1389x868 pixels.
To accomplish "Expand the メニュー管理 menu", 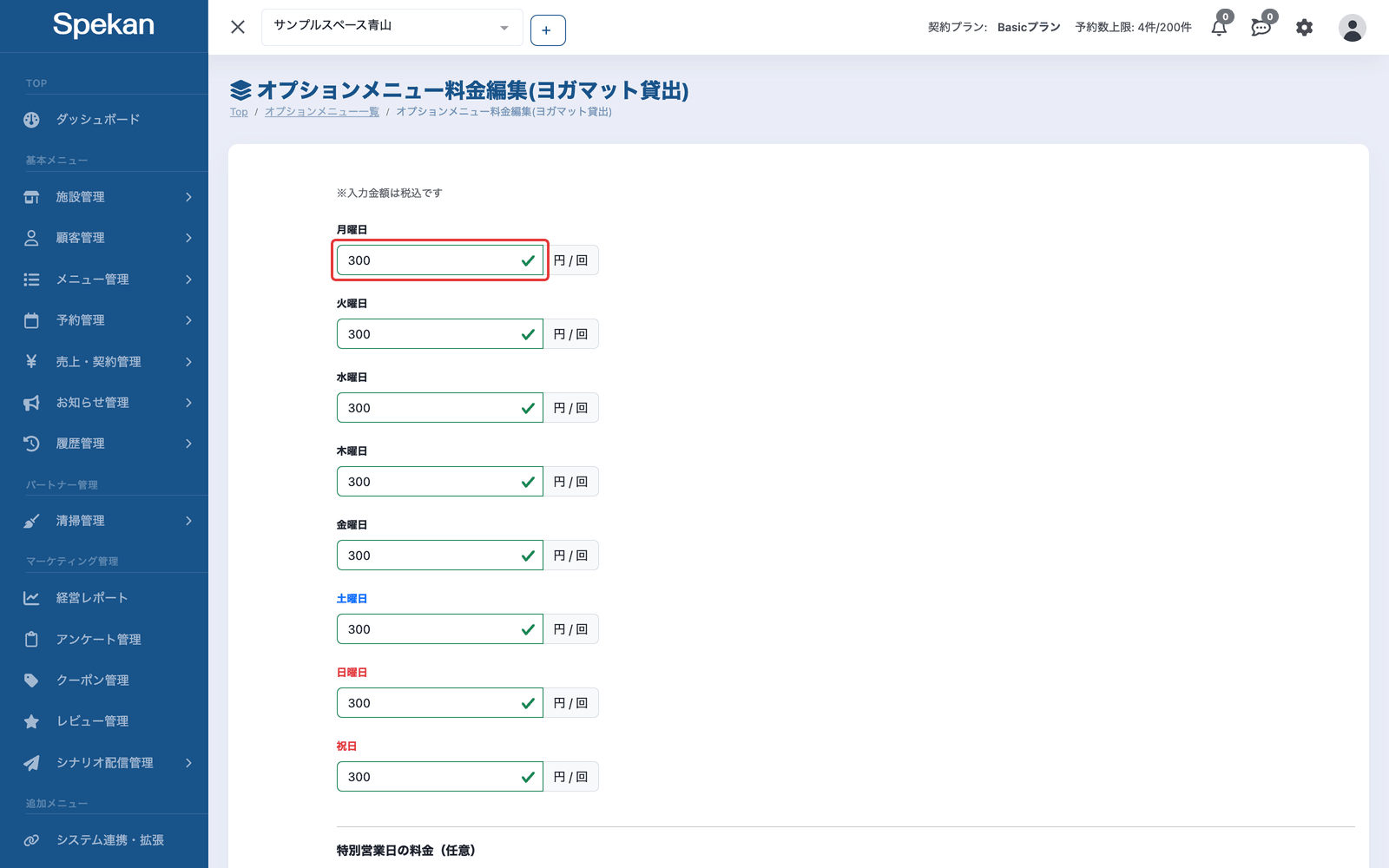I will (x=104, y=279).
